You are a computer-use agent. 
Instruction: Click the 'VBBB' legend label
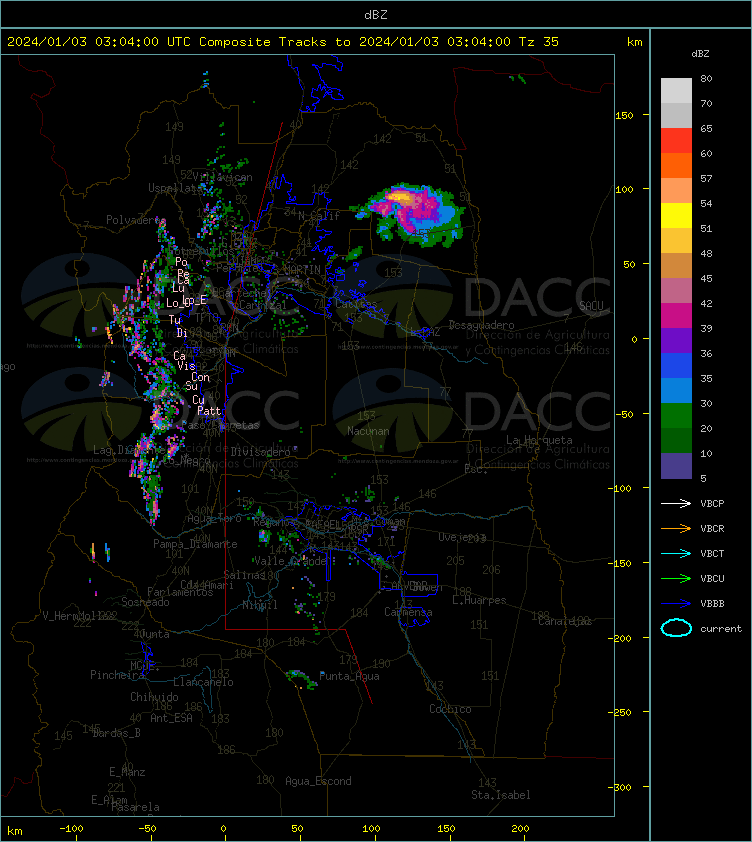(712, 604)
